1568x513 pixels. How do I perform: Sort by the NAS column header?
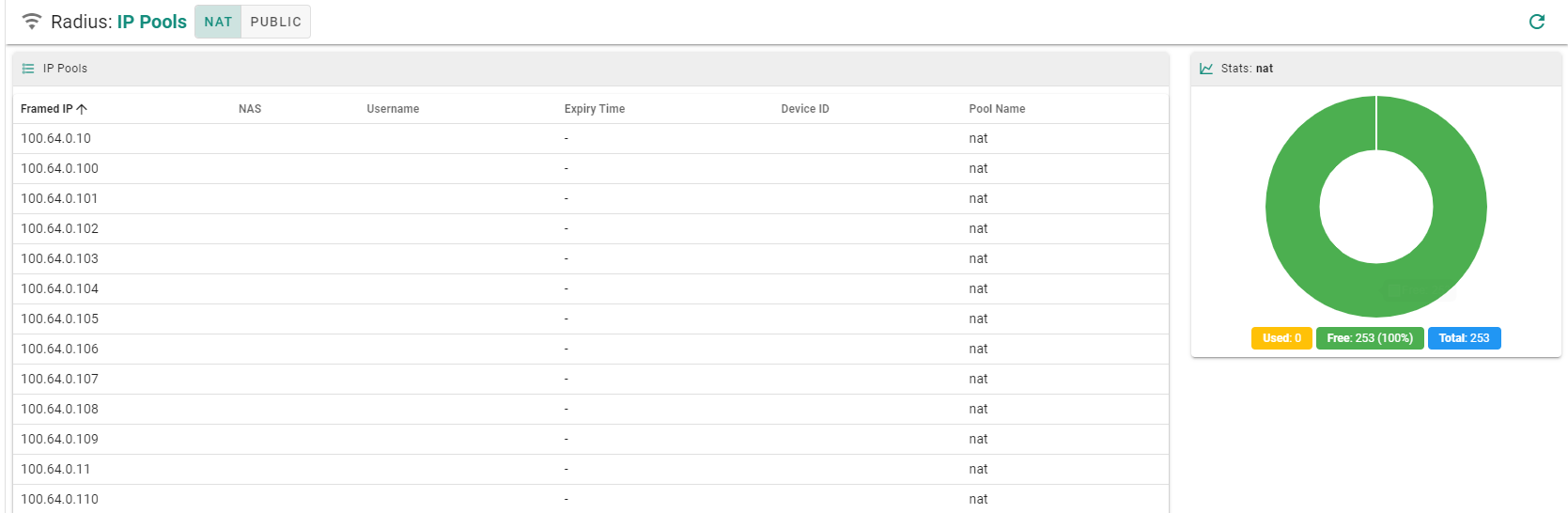click(x=250, y=109)
